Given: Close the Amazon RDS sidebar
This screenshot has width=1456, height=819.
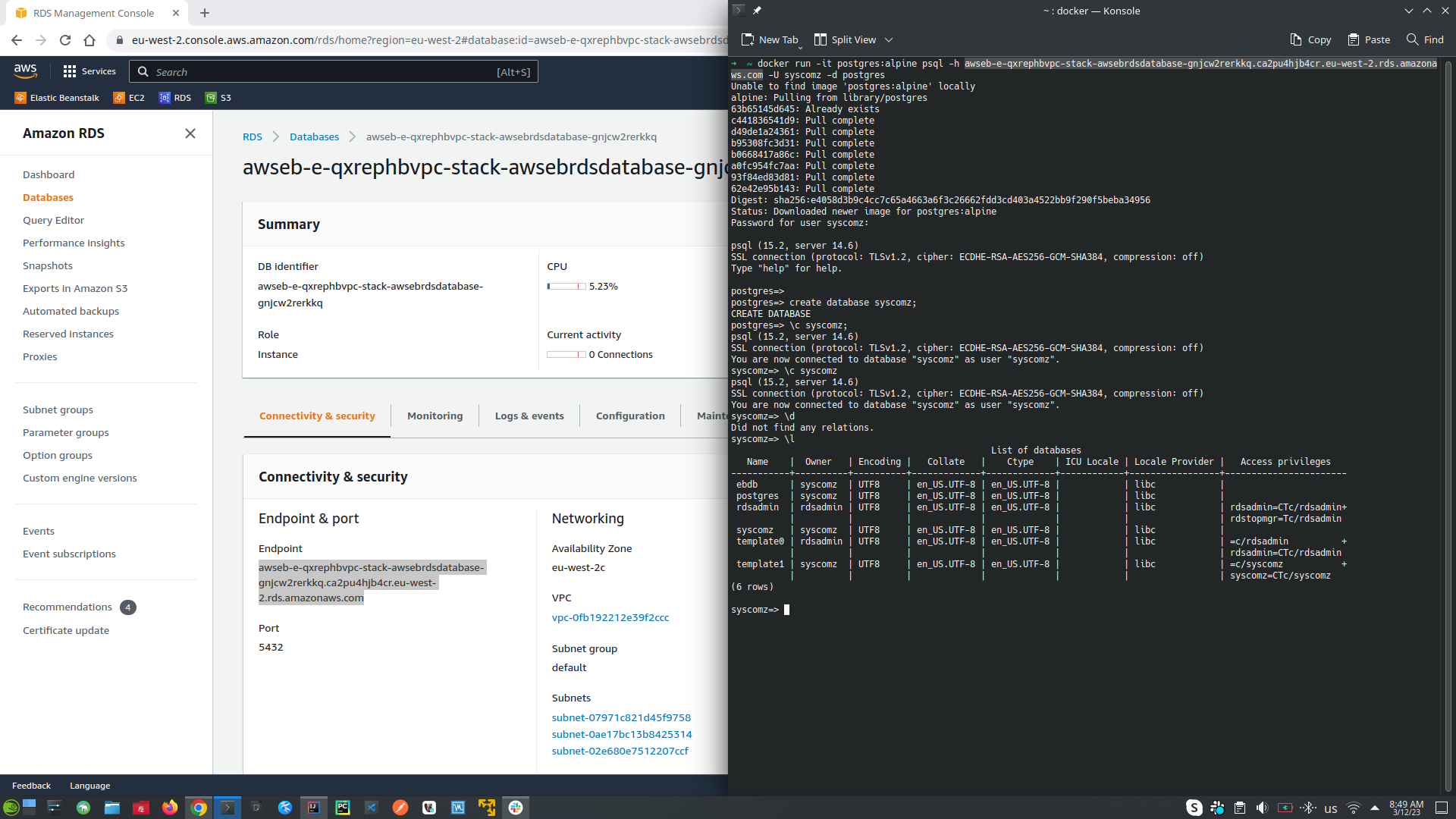Looking at the screenshot, I should click(x=190, y=133).
